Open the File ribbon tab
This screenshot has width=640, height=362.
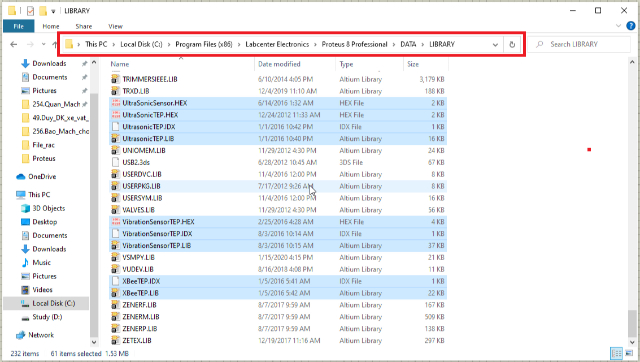pyautogui.click(x=19, y=26)
